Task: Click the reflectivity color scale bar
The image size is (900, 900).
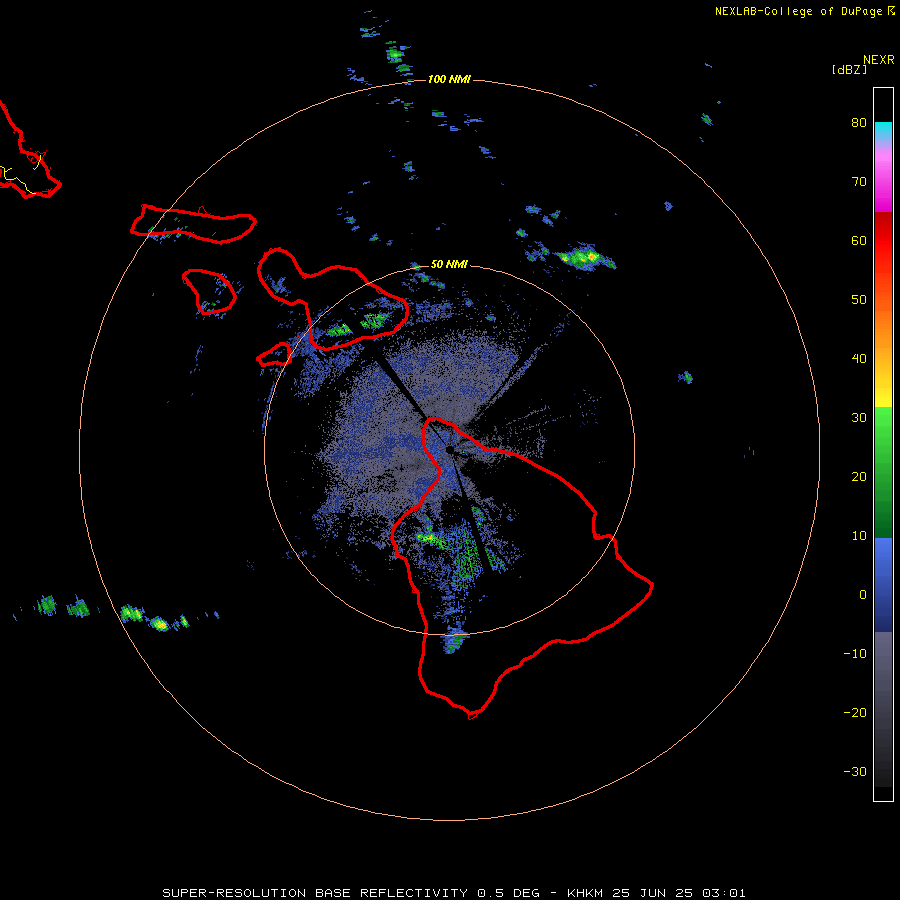Action: click(x=883, y=444)
